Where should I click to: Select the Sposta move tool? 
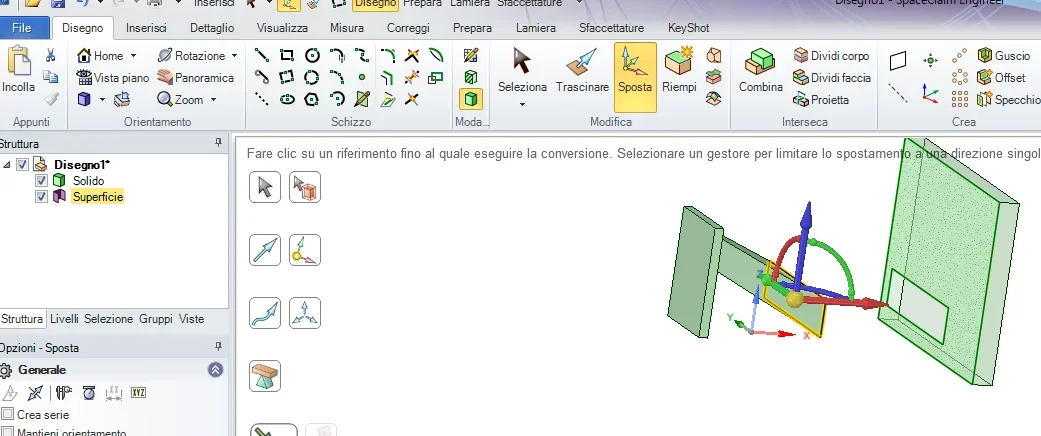click(x=635, y=75)
